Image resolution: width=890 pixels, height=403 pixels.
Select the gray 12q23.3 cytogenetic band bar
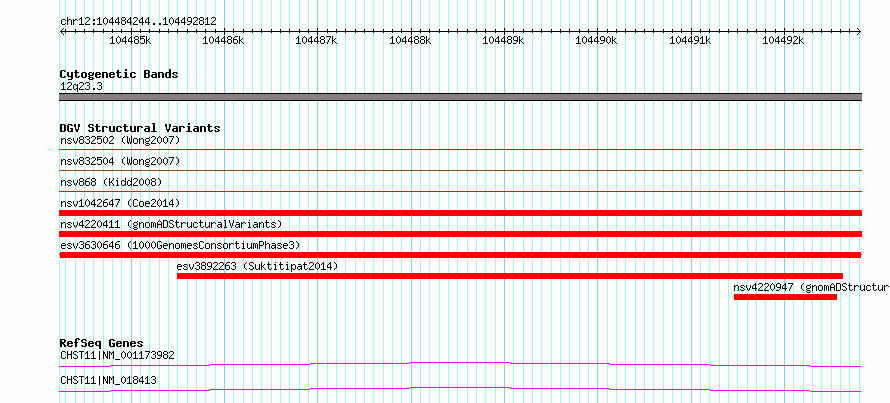click(x=461, y=97)
